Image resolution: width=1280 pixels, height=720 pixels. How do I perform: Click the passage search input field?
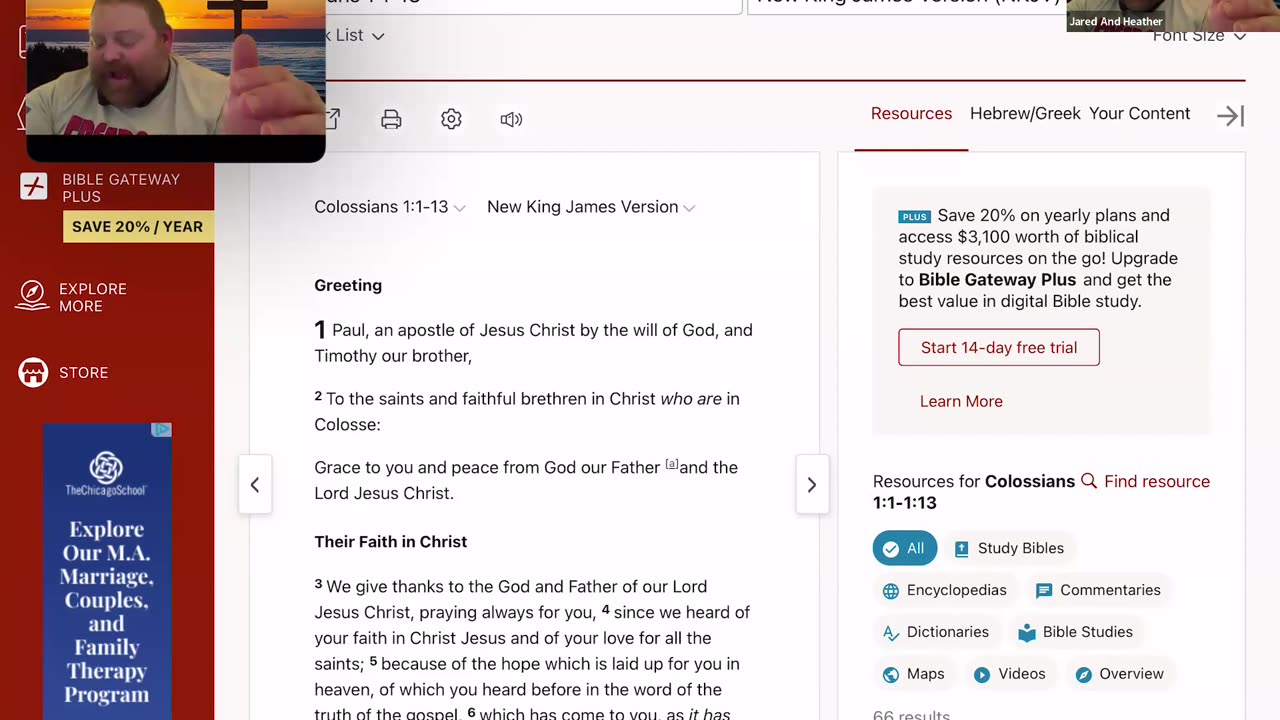coord(533,6)
